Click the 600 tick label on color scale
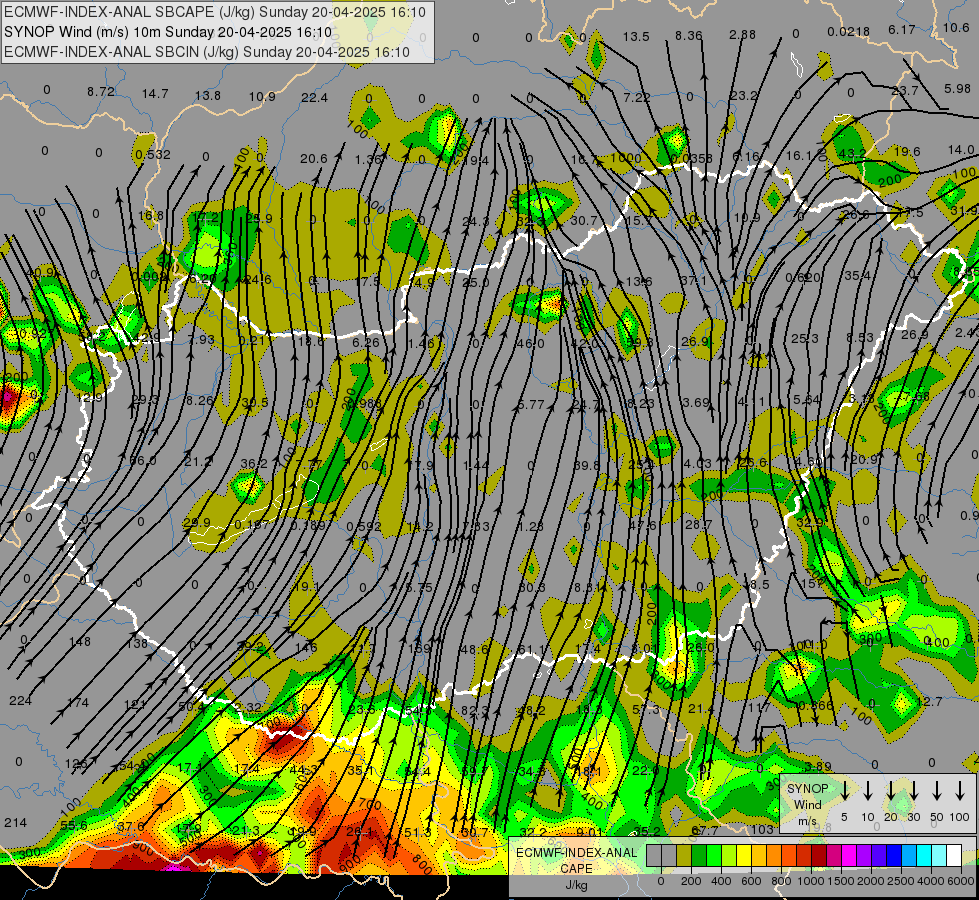 [x=751, y=881]
